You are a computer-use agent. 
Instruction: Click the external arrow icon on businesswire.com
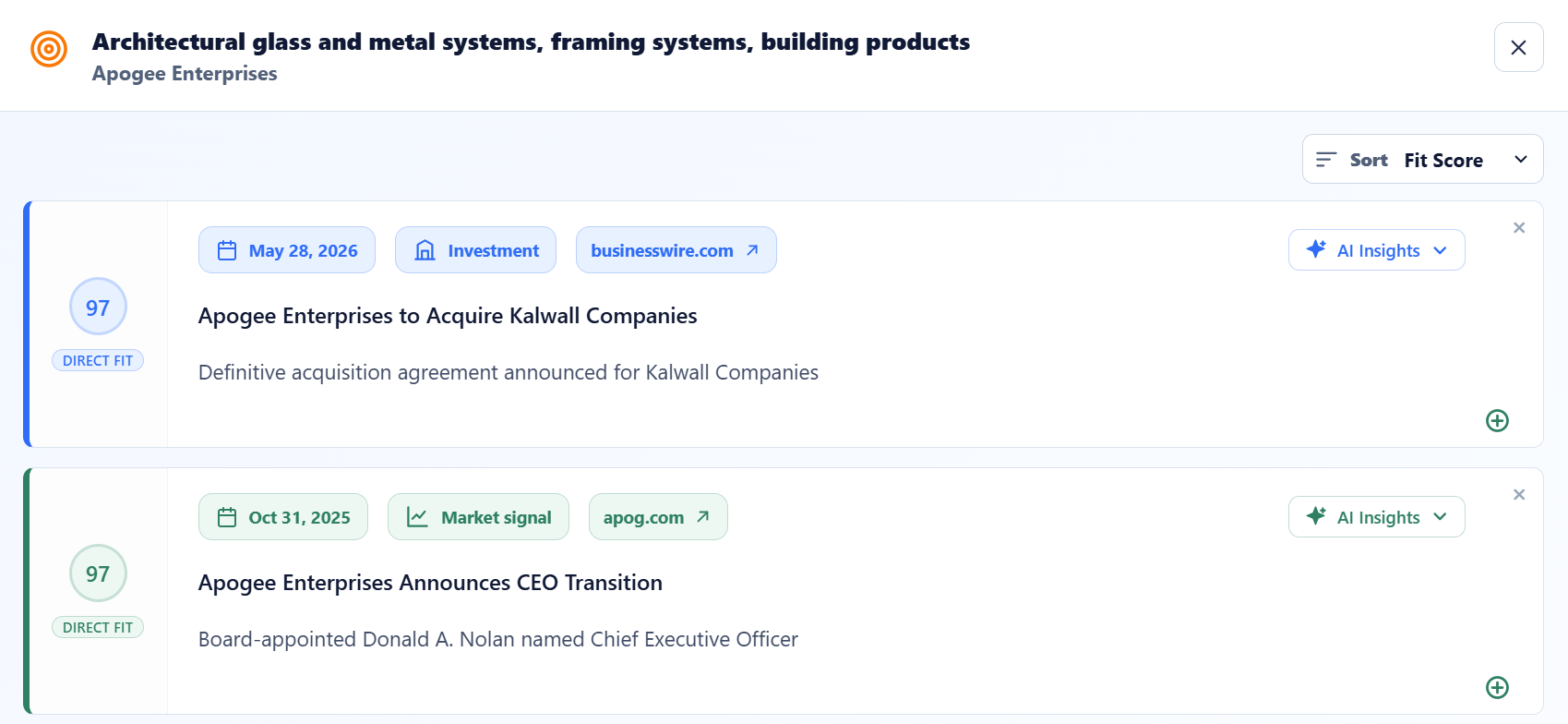(x=752, y=250)
